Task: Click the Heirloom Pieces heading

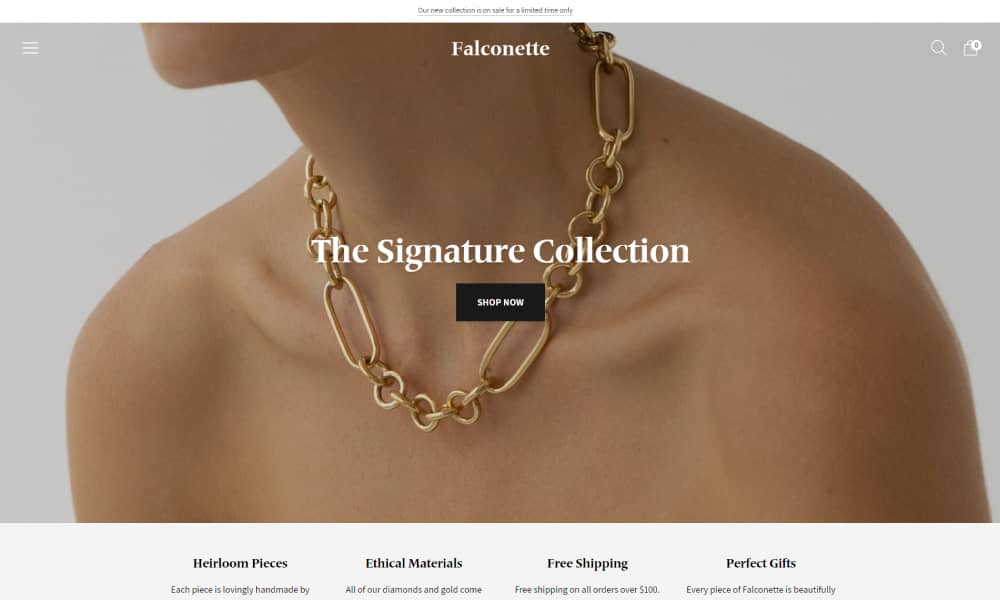Action: coord(240,563)
